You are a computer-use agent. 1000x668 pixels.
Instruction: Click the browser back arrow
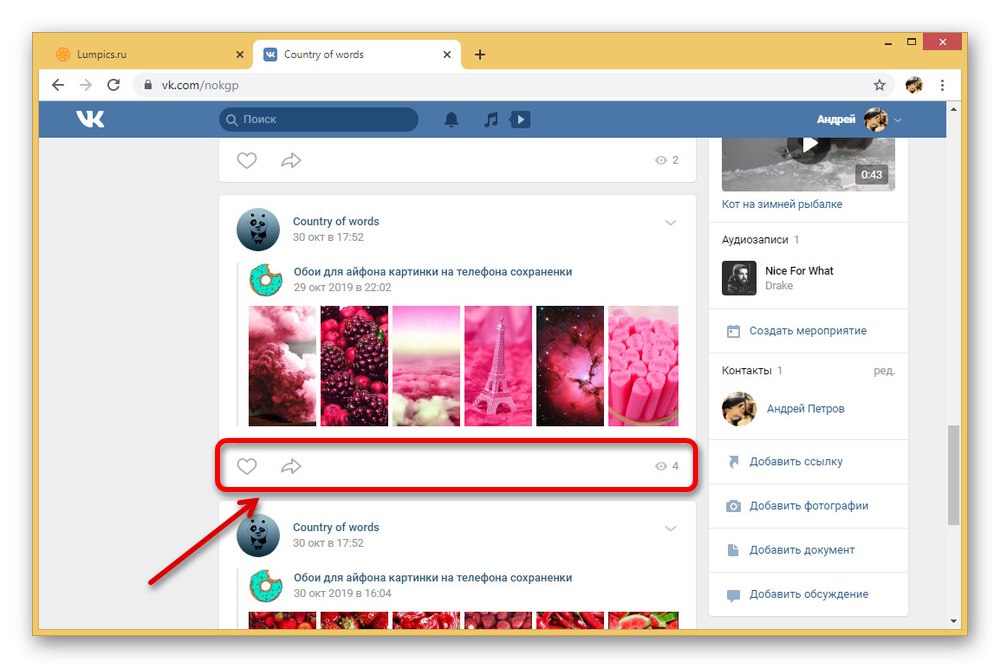[x=58, y=85]
